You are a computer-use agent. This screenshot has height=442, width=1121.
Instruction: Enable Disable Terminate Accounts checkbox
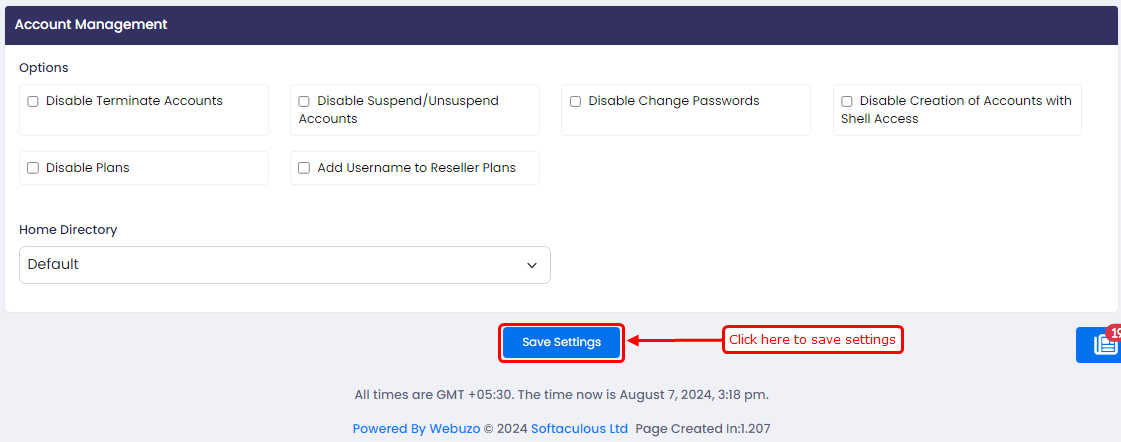(33, 102)
